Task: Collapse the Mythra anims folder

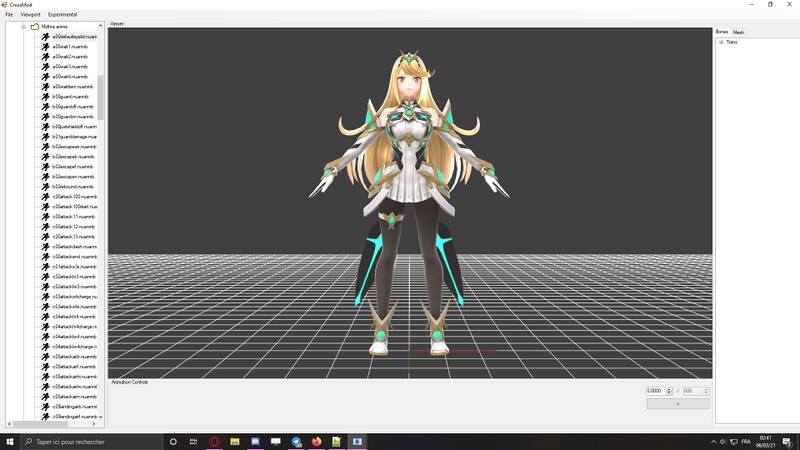Action: click(x=24, y=27)
